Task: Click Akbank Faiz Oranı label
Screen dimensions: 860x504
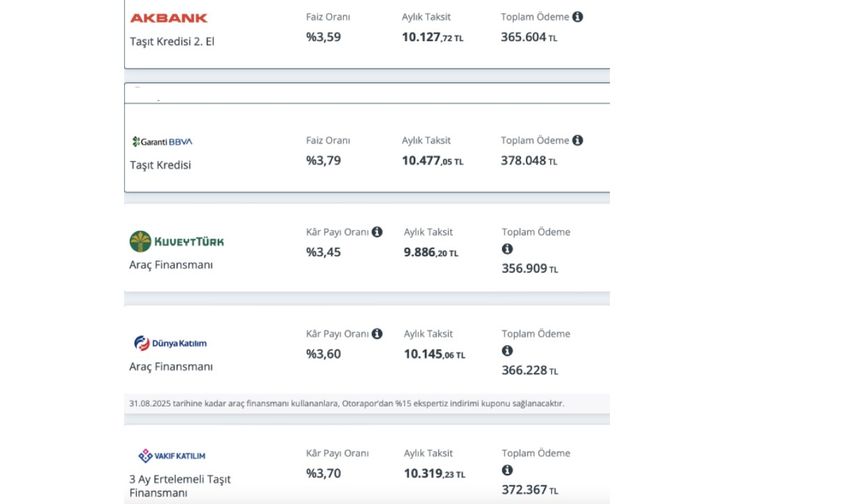Action: point(328,17)
